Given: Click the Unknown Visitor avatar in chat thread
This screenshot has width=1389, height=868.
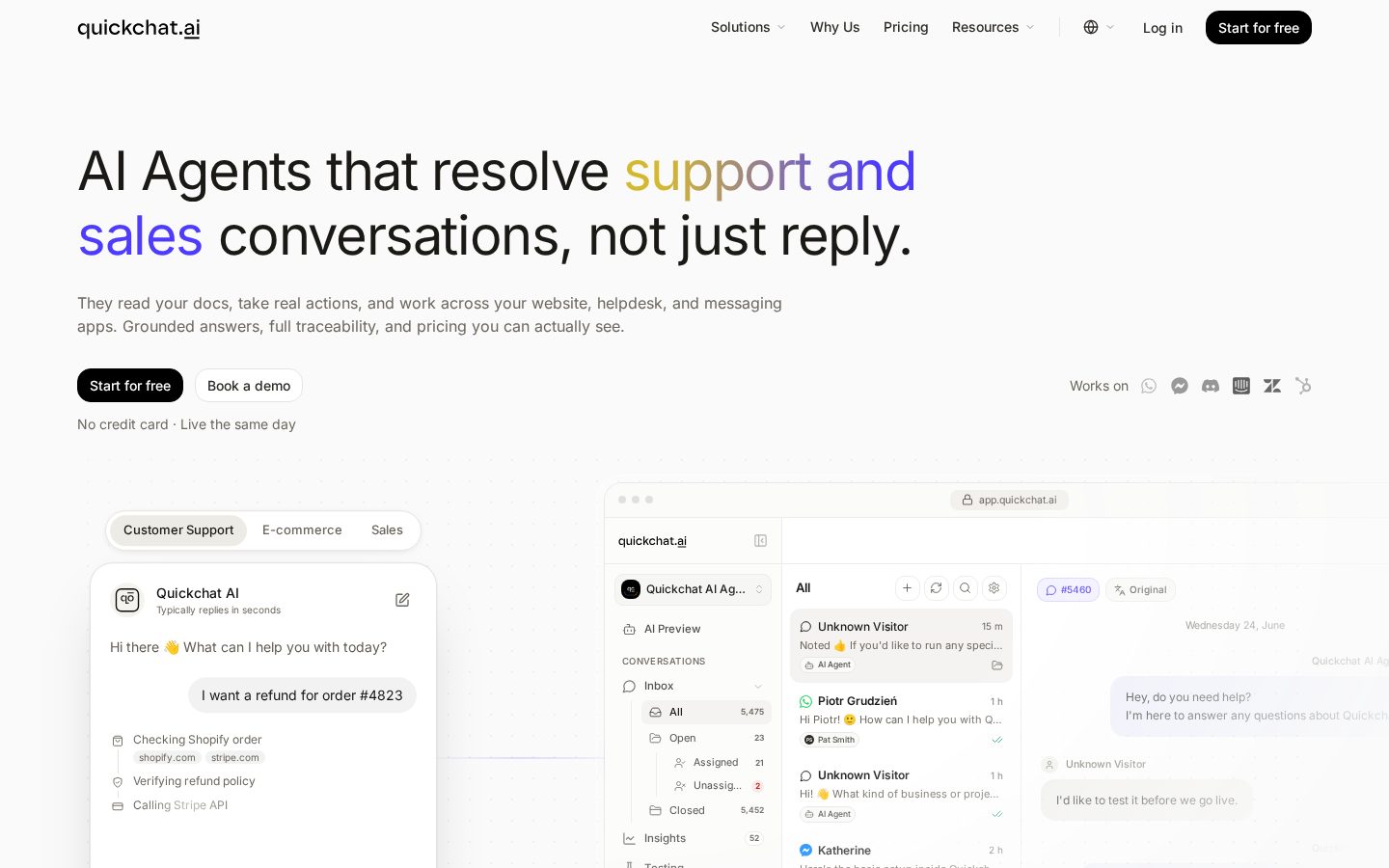Looking at the screenshot, I should point(1049,765).
